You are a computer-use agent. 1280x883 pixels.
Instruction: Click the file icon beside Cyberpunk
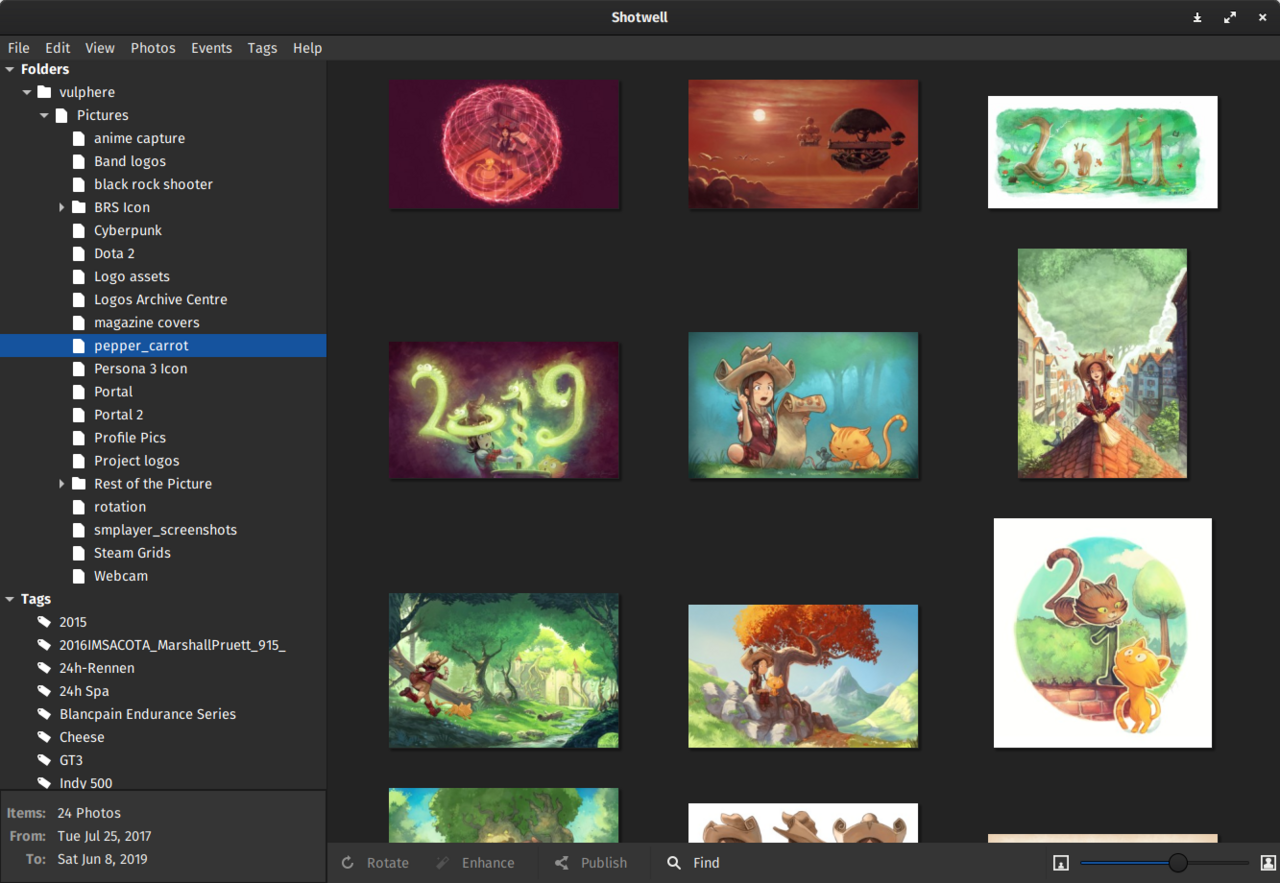(x=79, y=230)
